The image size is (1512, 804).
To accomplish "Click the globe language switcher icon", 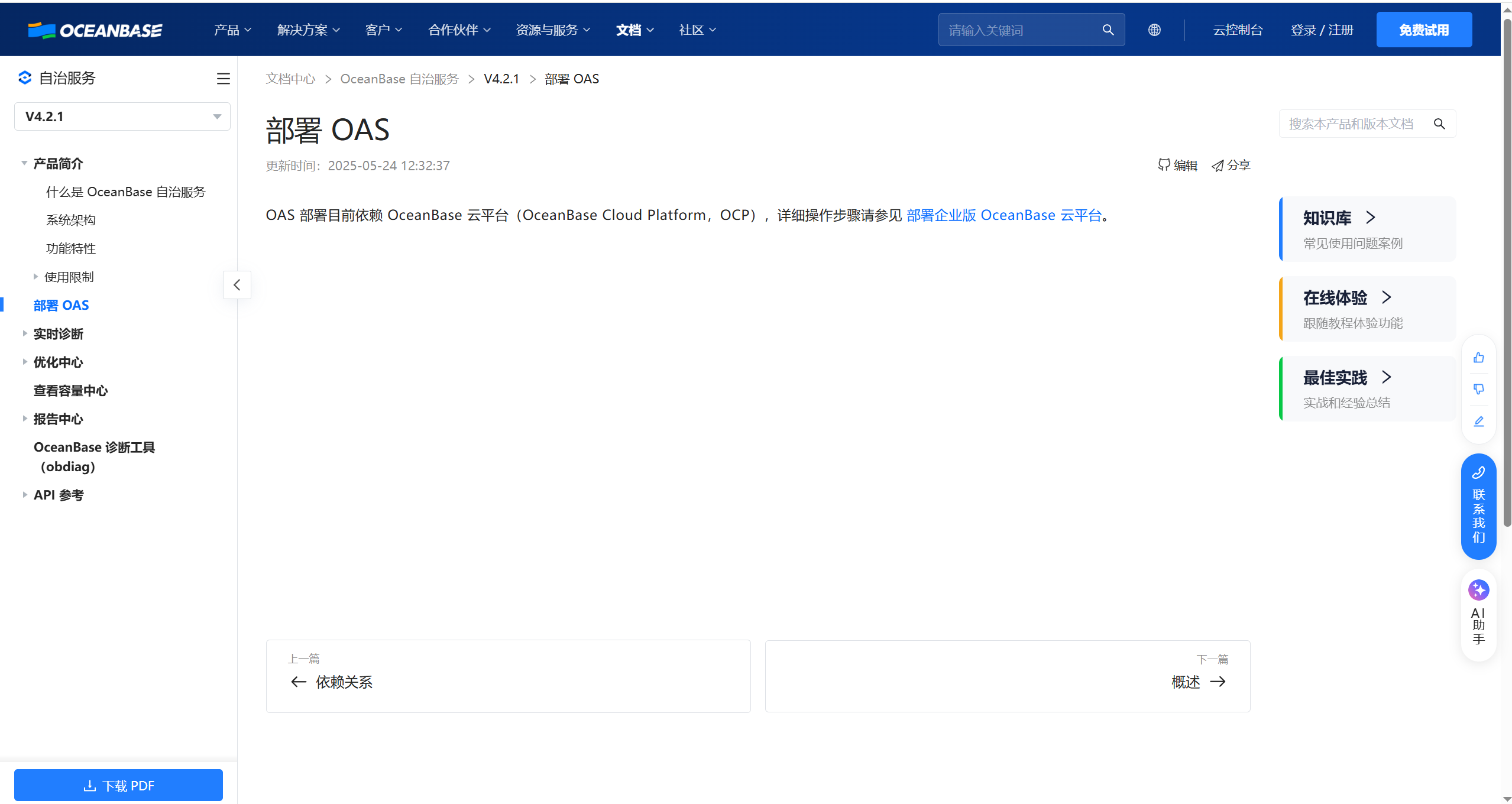I will [x=1154, y=30].
